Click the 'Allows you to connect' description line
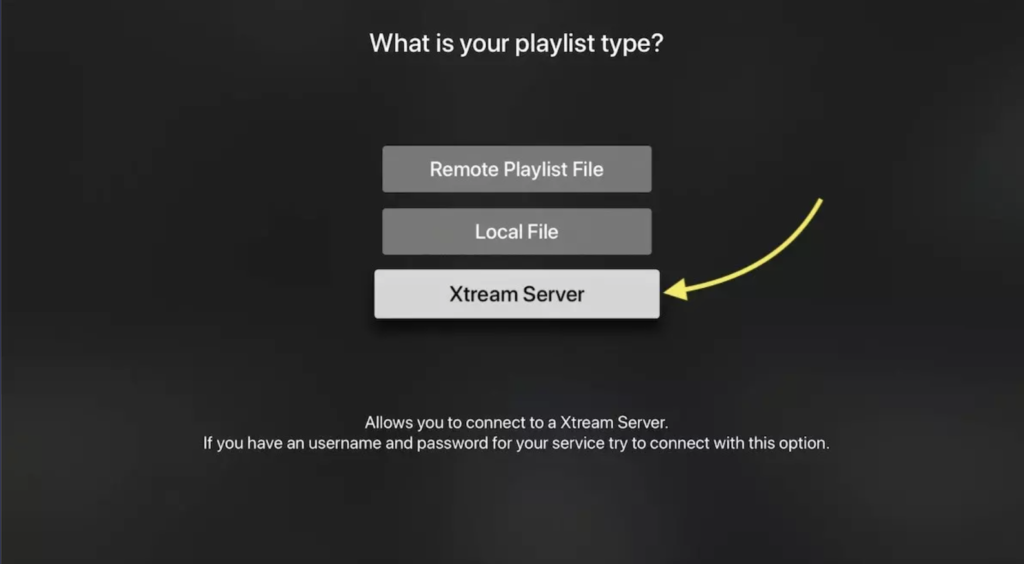 [517, 422]
